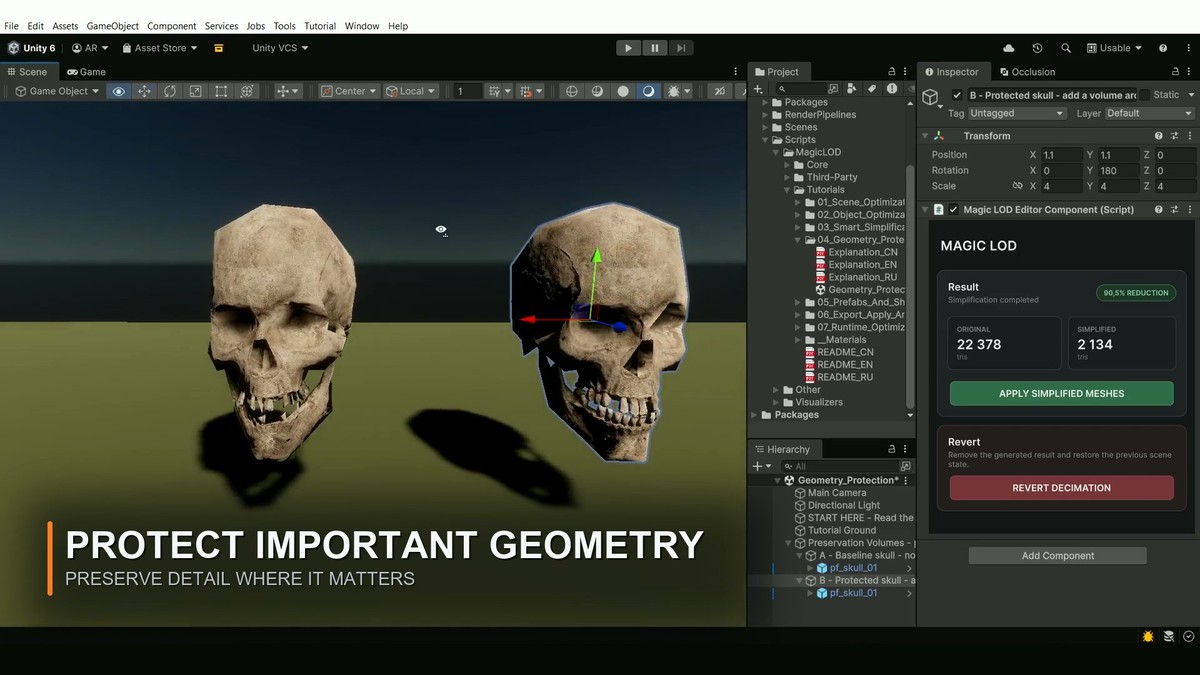
Task: Open the Undo History clock icon
Action: tap(1037, 48)
